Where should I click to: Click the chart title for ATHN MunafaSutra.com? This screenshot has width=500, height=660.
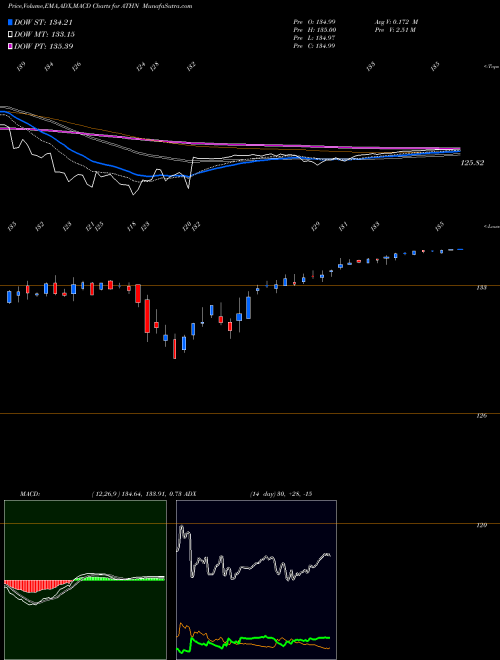pos(100,6)
